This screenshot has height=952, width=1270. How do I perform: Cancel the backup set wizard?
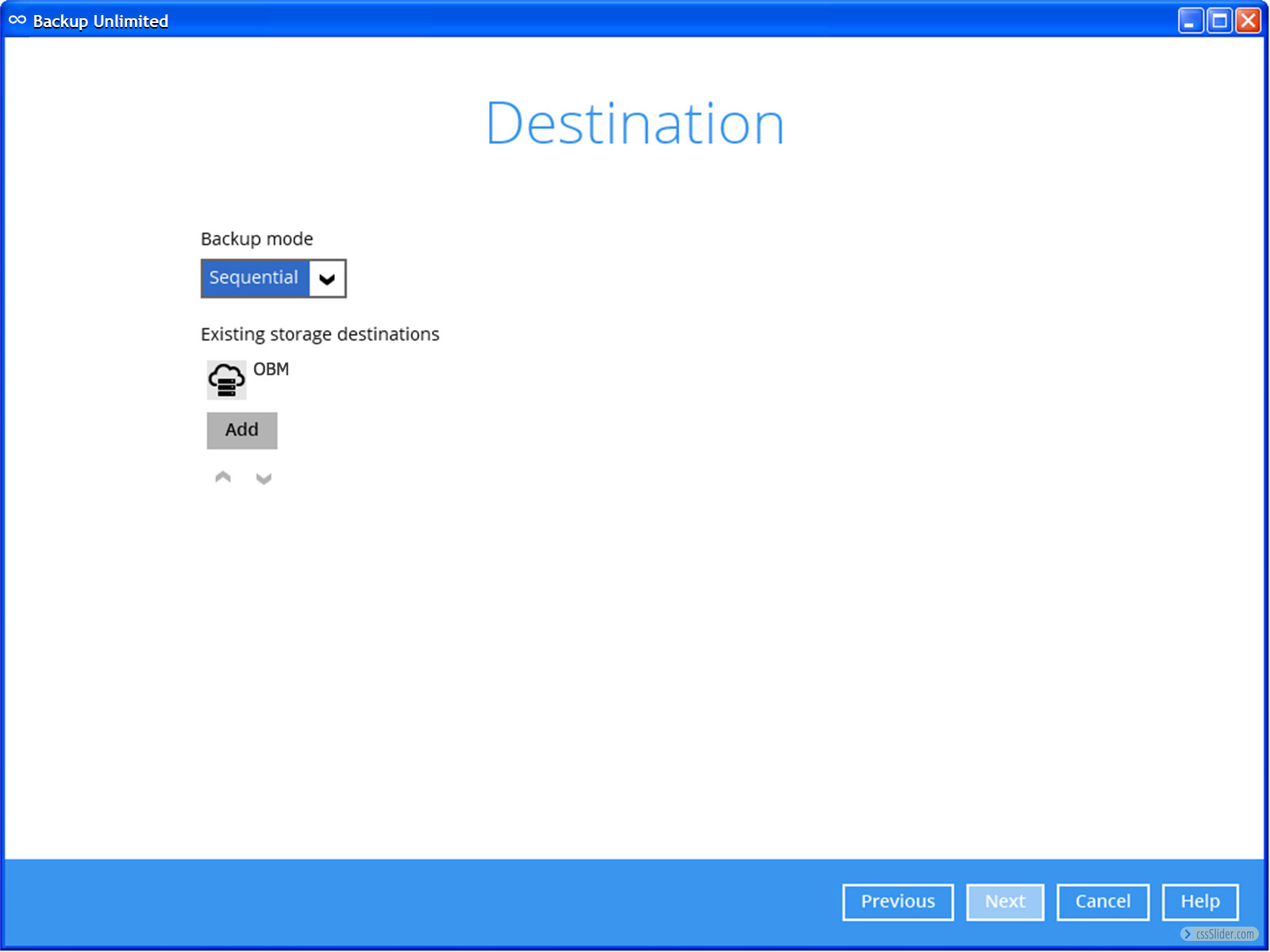[x=1103, y=902]
